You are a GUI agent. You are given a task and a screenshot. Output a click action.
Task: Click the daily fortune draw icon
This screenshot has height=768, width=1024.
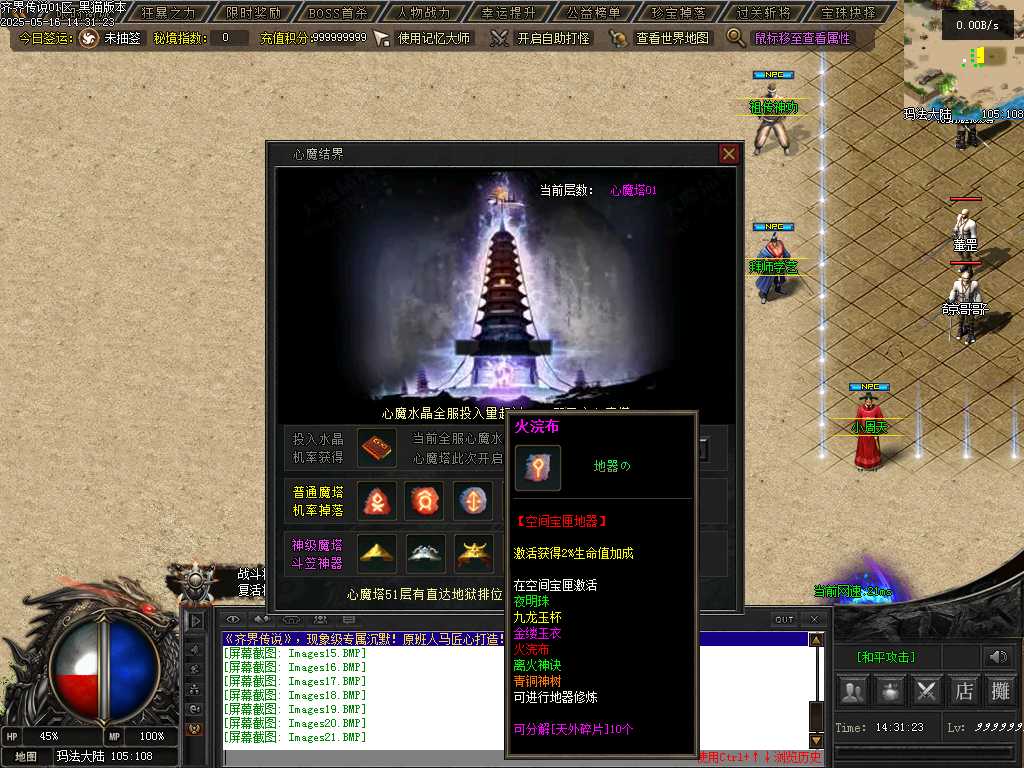pyautogui.click(x=88, y=39)
